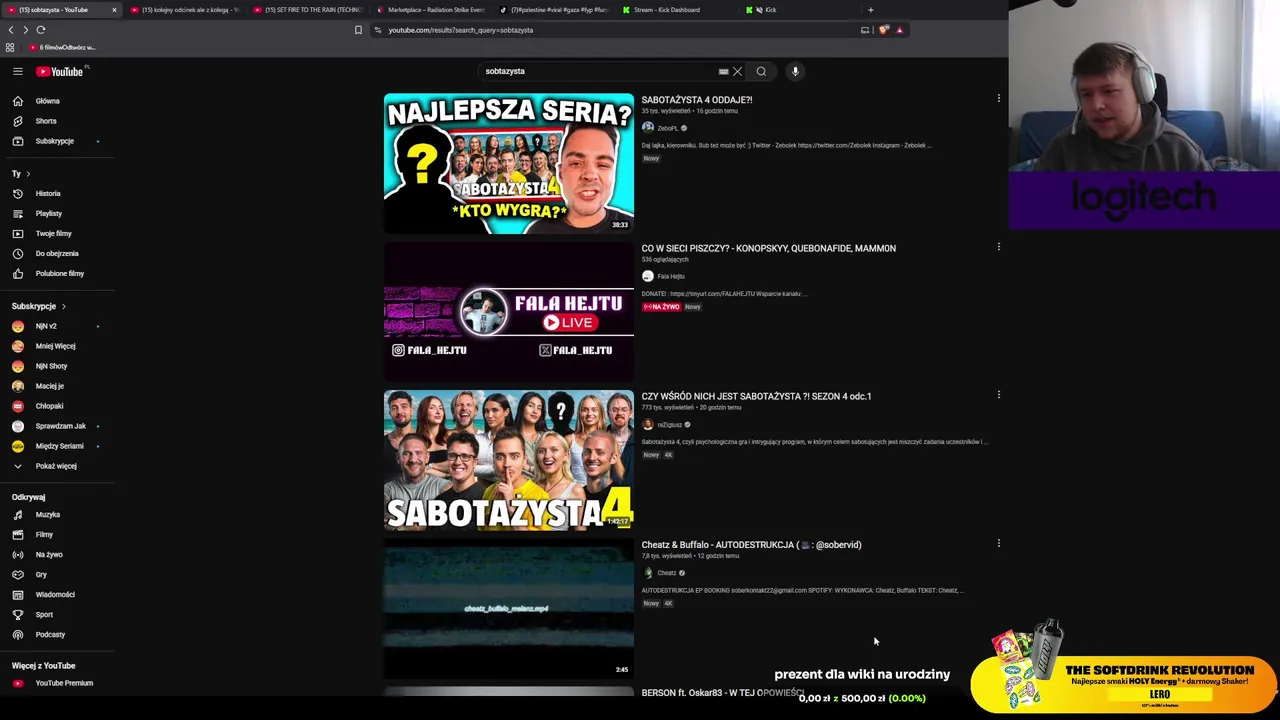Open Twoje filmy page
1280x720 pixels.
53,233
